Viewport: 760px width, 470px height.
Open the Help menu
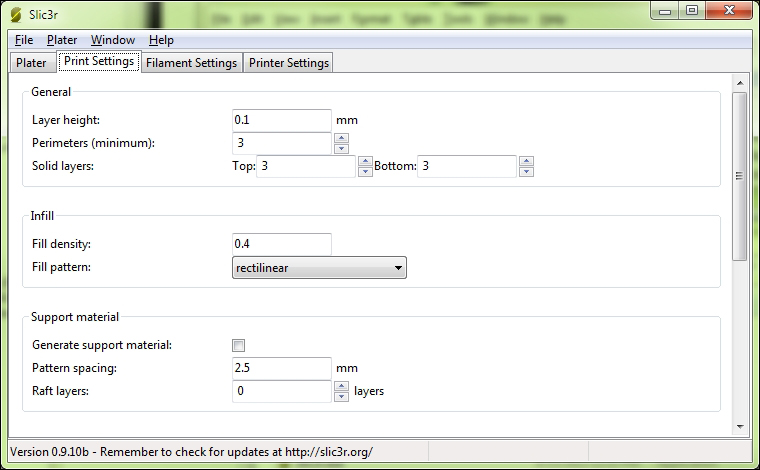click(161, 40)
